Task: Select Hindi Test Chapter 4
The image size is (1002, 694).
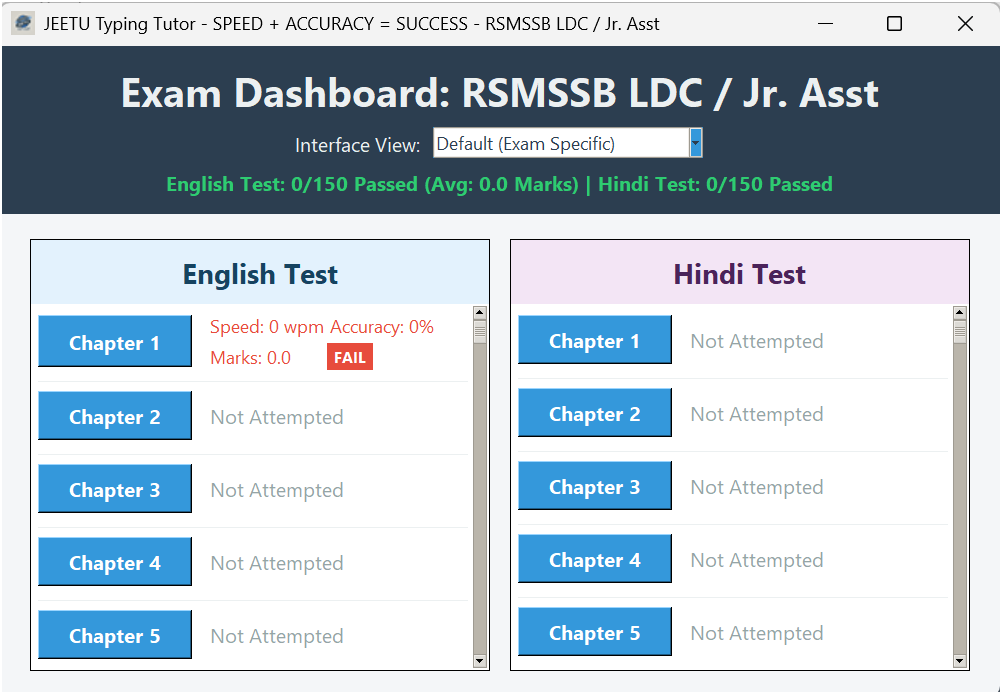Action: tap(595, 560)
